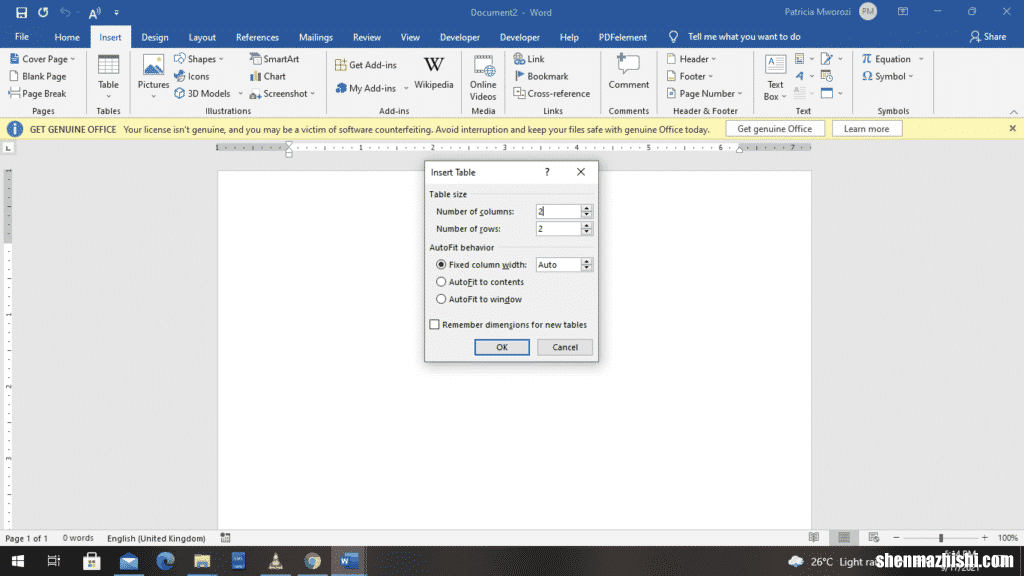
Task: Insert a Chart
Action: [268, 76]
